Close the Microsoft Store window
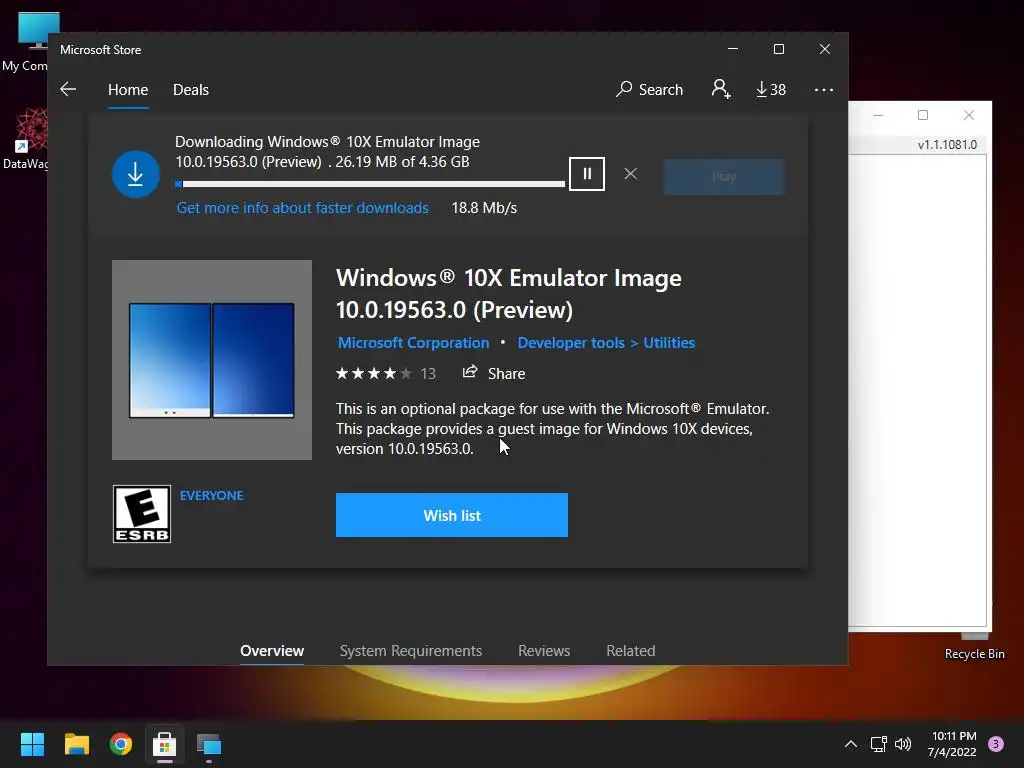 (825, 49)
